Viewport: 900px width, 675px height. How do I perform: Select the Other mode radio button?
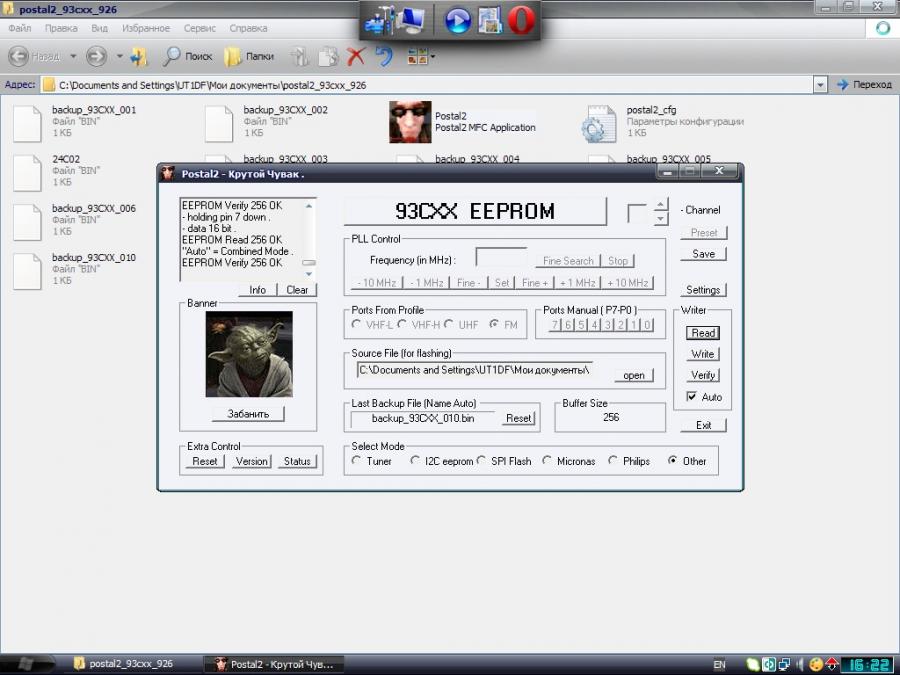click(x=673, y=460)
